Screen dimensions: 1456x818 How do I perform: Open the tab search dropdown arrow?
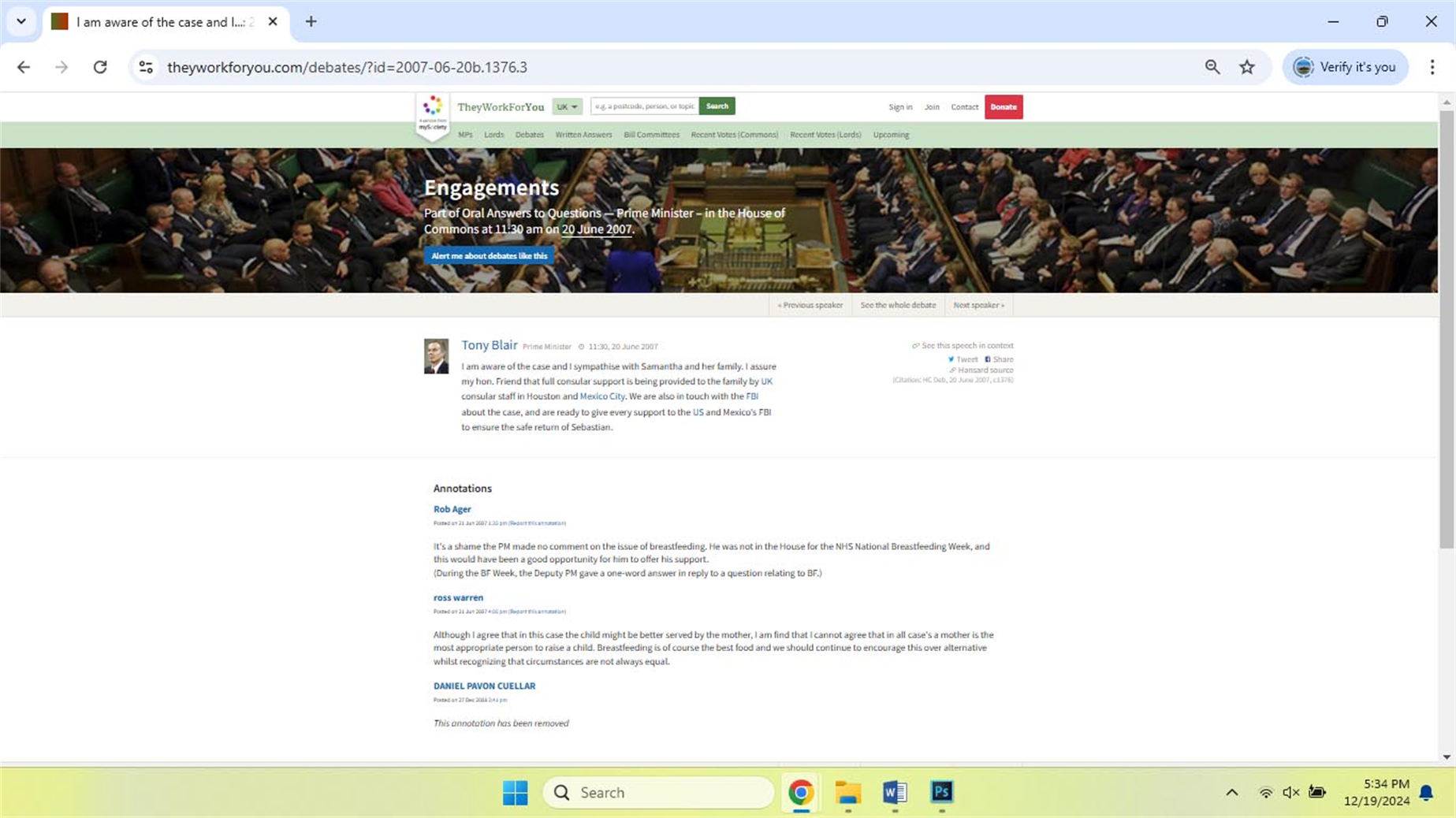(21, 21)
